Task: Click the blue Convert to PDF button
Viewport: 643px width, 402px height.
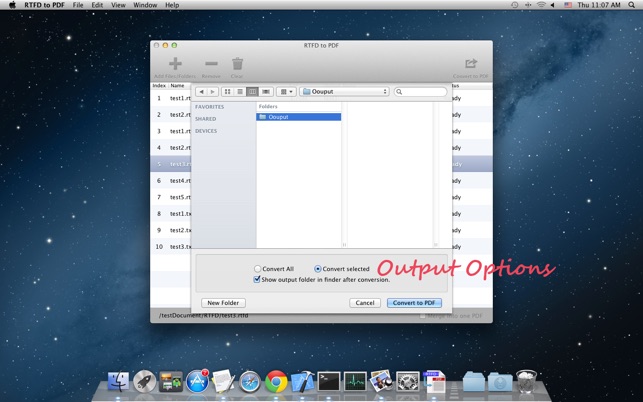Action: [414, 303]
